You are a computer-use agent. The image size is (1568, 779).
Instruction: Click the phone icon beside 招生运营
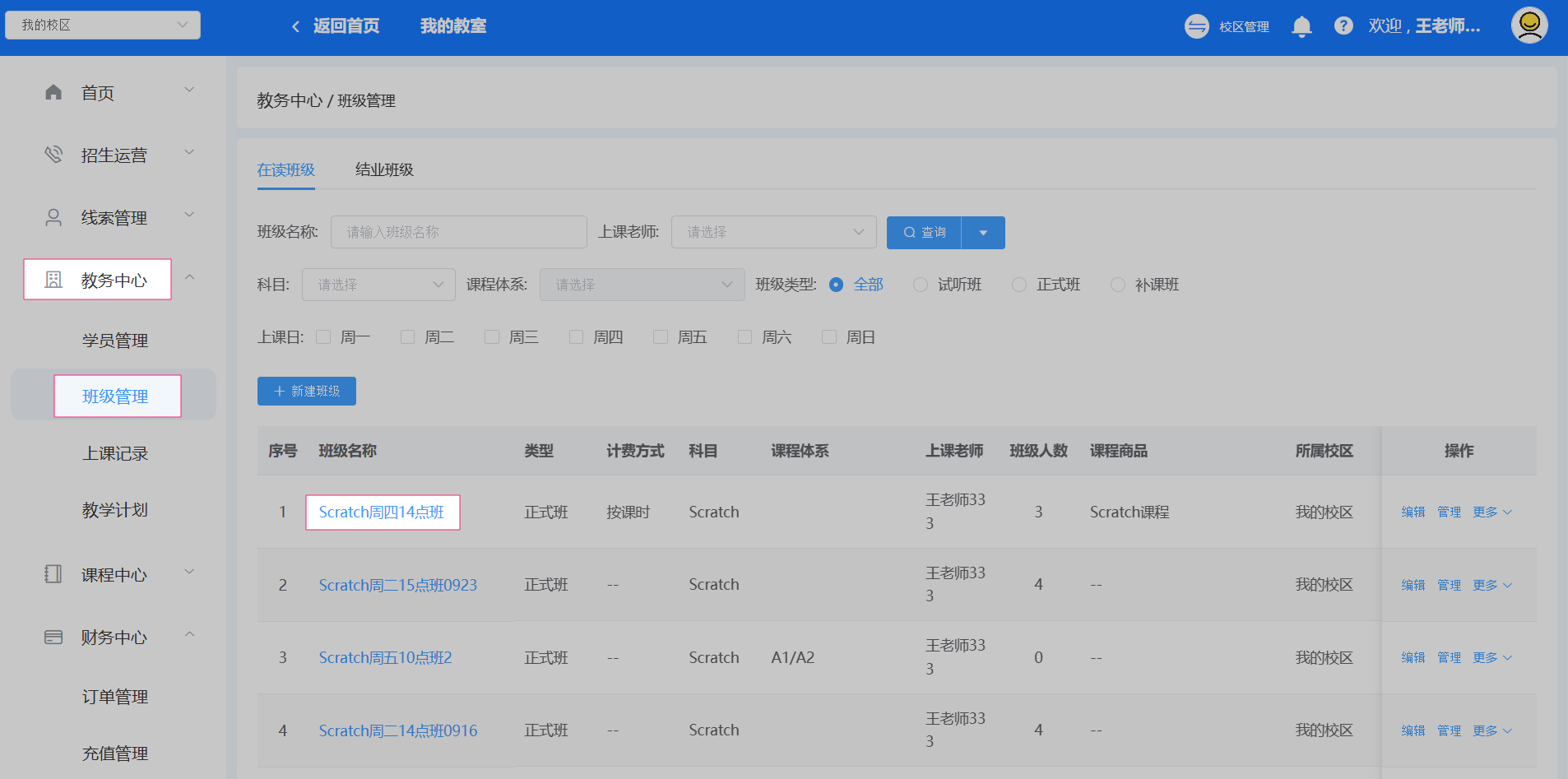pyautogui.click(x=53, y=155)
